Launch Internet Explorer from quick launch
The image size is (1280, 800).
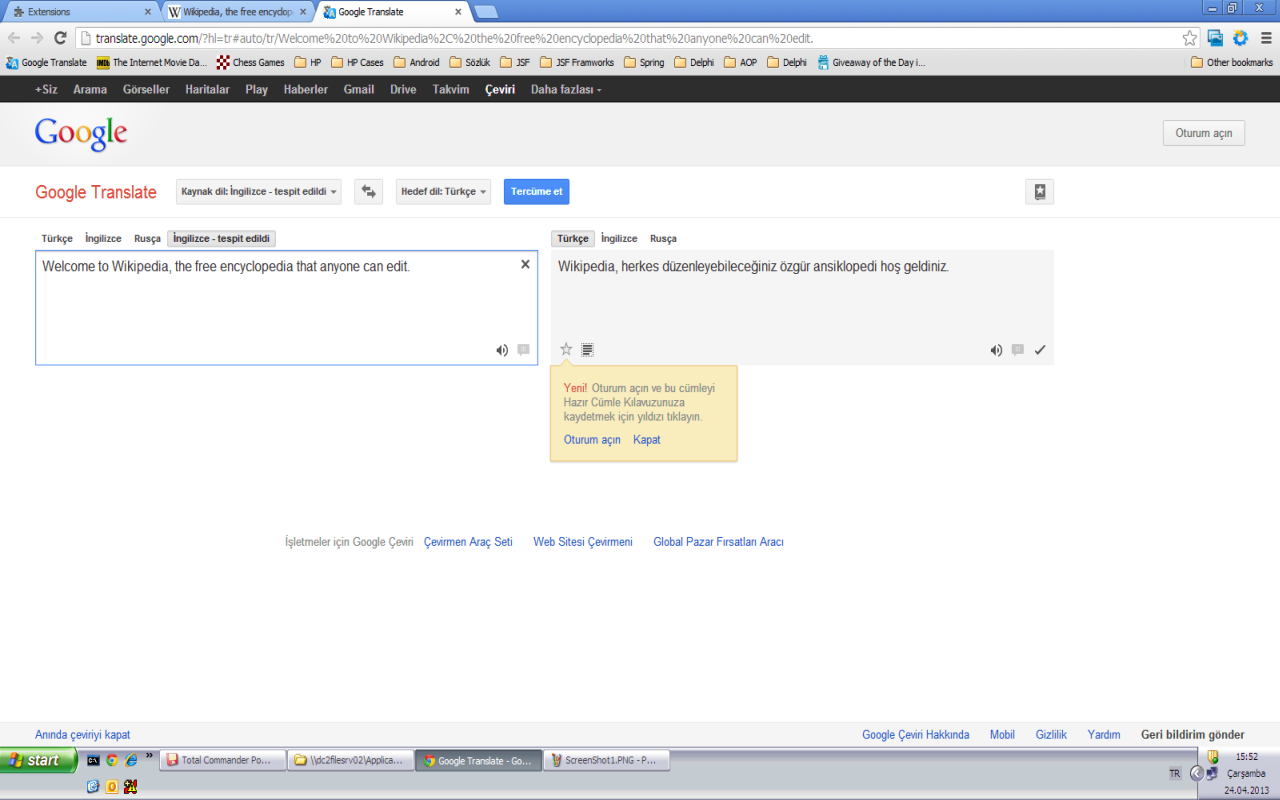click(130, 760)
